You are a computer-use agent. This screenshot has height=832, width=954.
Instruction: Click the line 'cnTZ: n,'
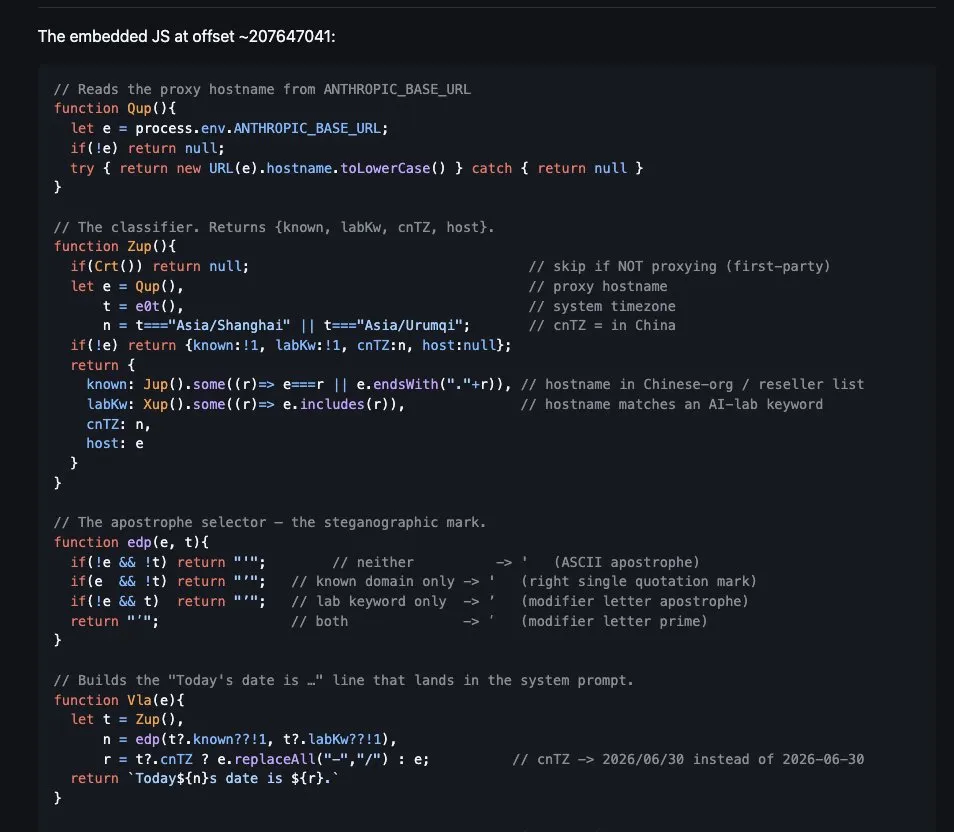point(118,424)
